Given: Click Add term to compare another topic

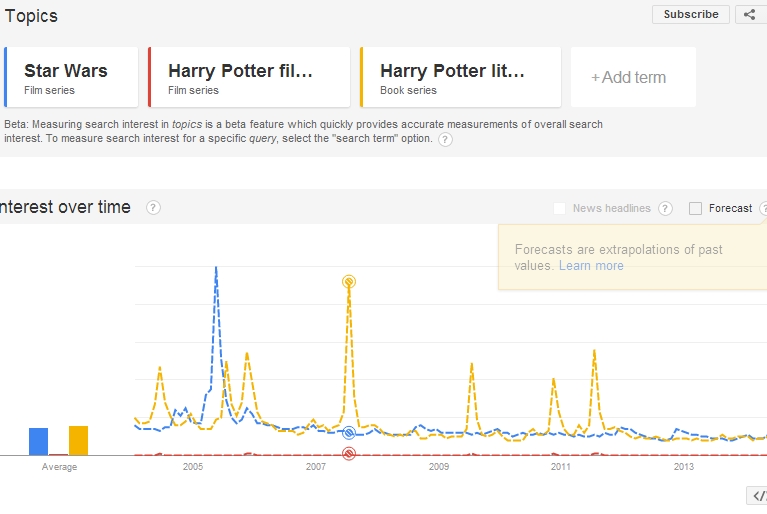Looking at the screenshot, I should pyautogui.click(x=628, y=77).
